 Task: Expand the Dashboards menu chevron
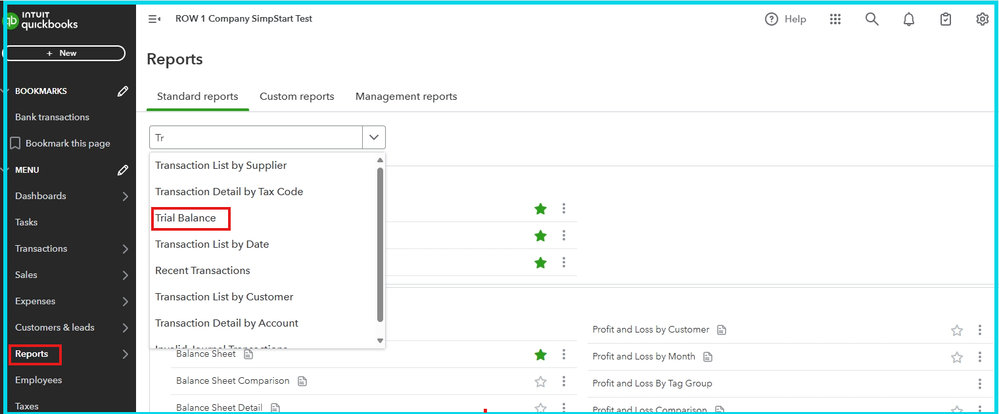coord(125,196)
